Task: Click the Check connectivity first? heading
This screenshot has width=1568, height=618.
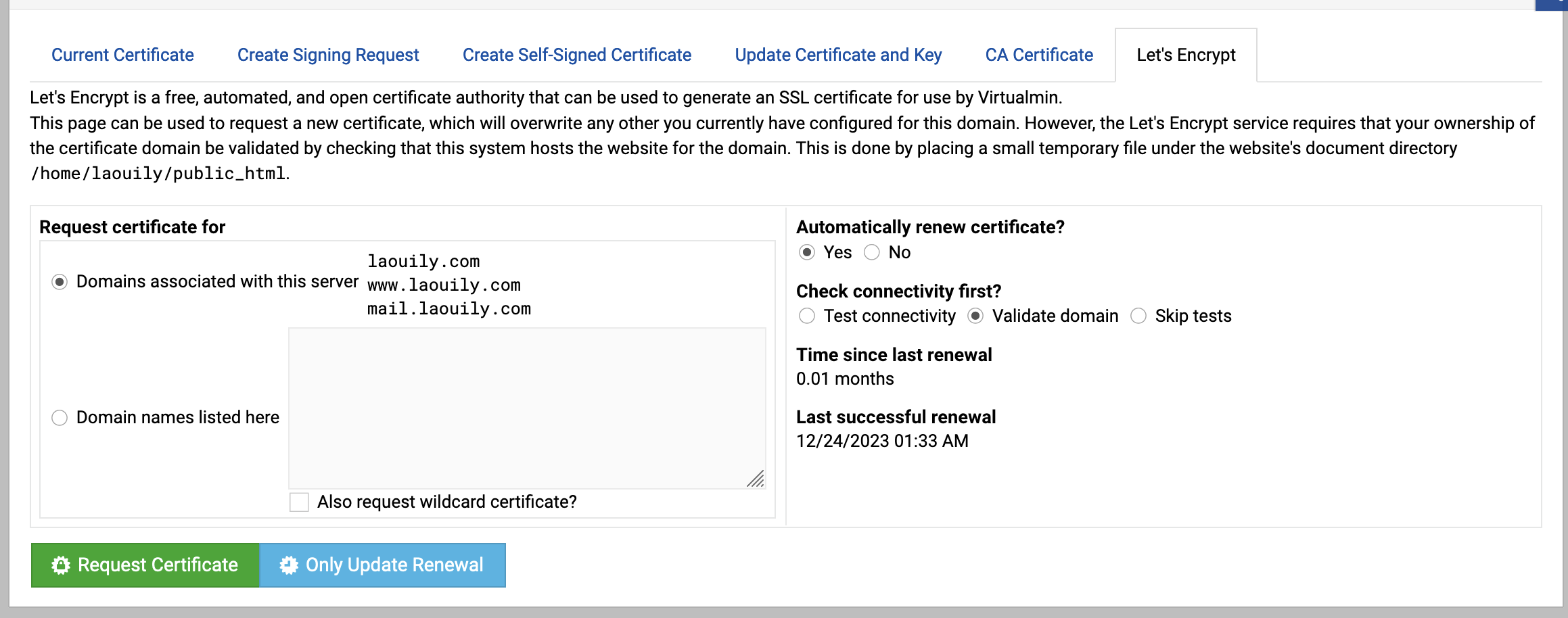Action: pyautogui.click(x=898, y=291)
